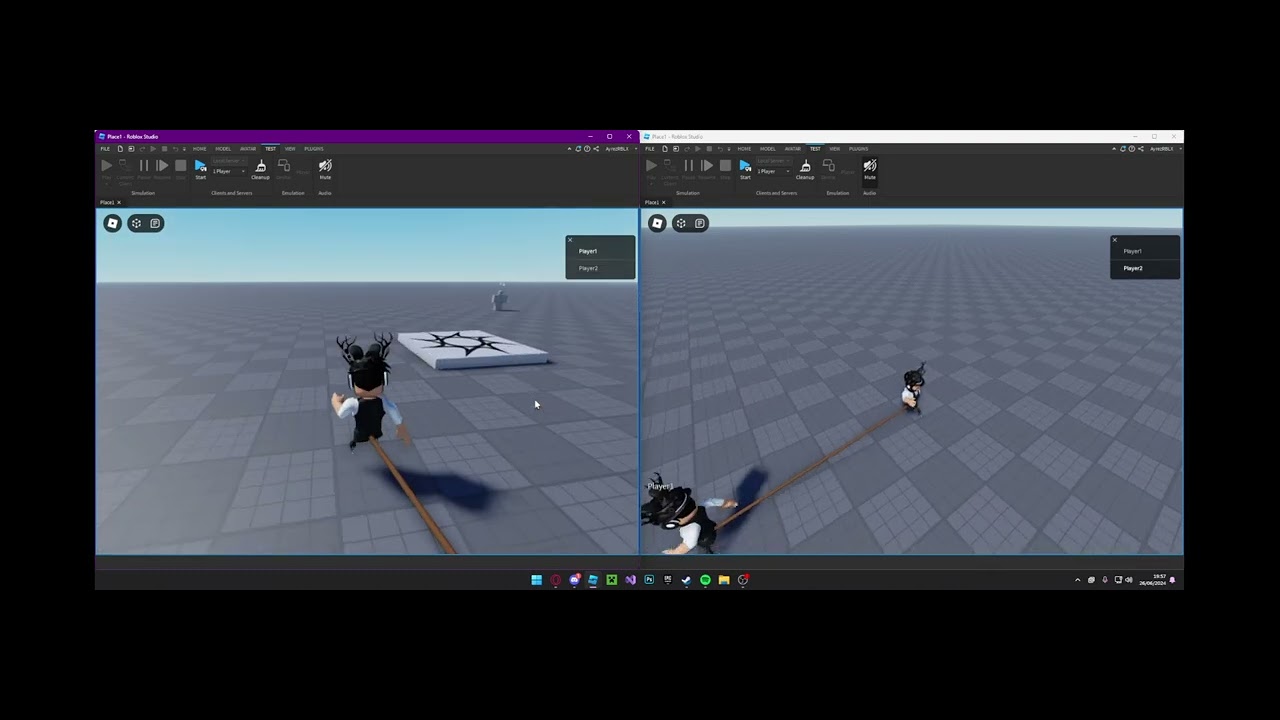Viewport: 1280px width, 720px height.
Task: Click the character in the right viewport centre
Action: pos(912,388)
